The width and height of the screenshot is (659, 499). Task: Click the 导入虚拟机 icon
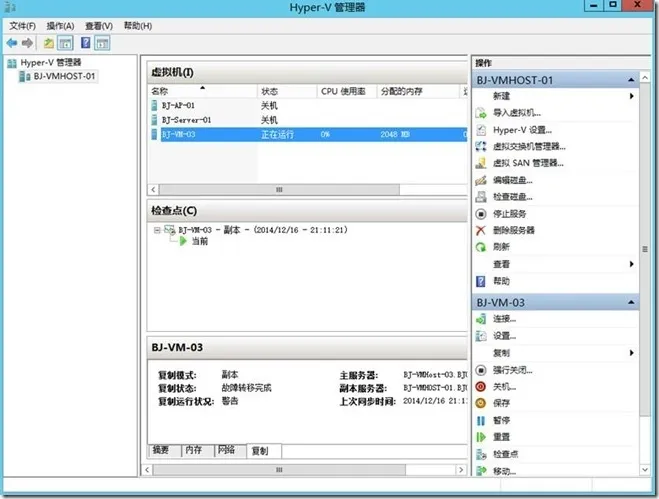[481, 113]
